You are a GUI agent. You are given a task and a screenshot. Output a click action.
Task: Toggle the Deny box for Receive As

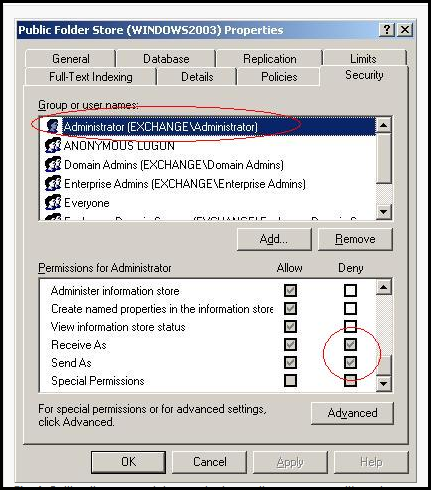pyautogui.click(x=350, y=344)
